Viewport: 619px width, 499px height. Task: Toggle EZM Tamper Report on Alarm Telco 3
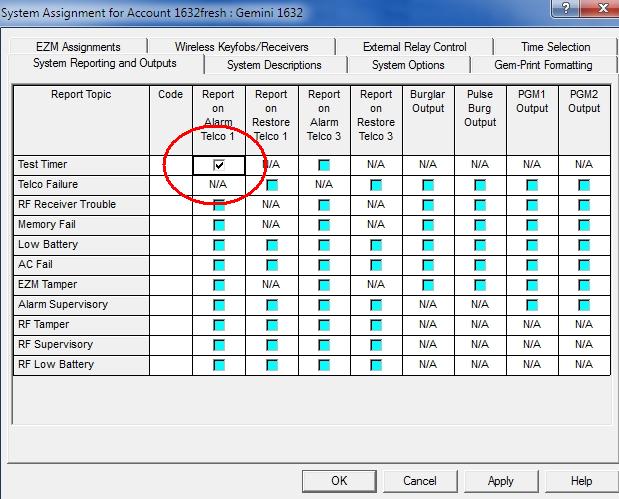coord(324,285)
